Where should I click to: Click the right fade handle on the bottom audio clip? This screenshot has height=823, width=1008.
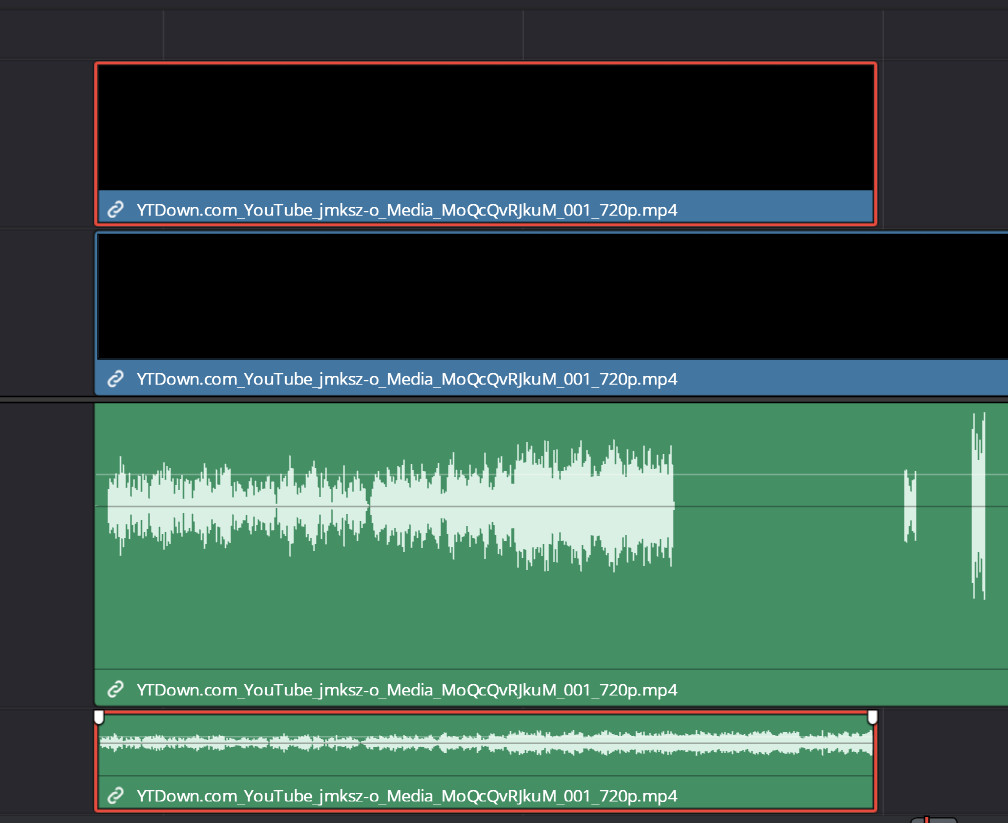click(872, 717)
